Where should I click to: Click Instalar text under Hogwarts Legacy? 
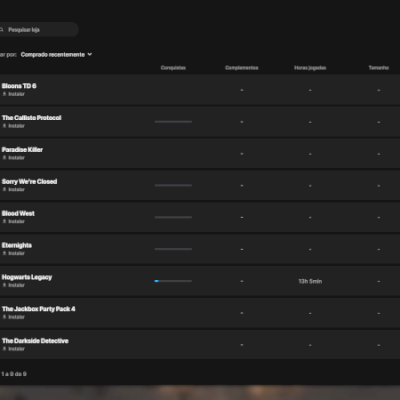coord(17,285)
